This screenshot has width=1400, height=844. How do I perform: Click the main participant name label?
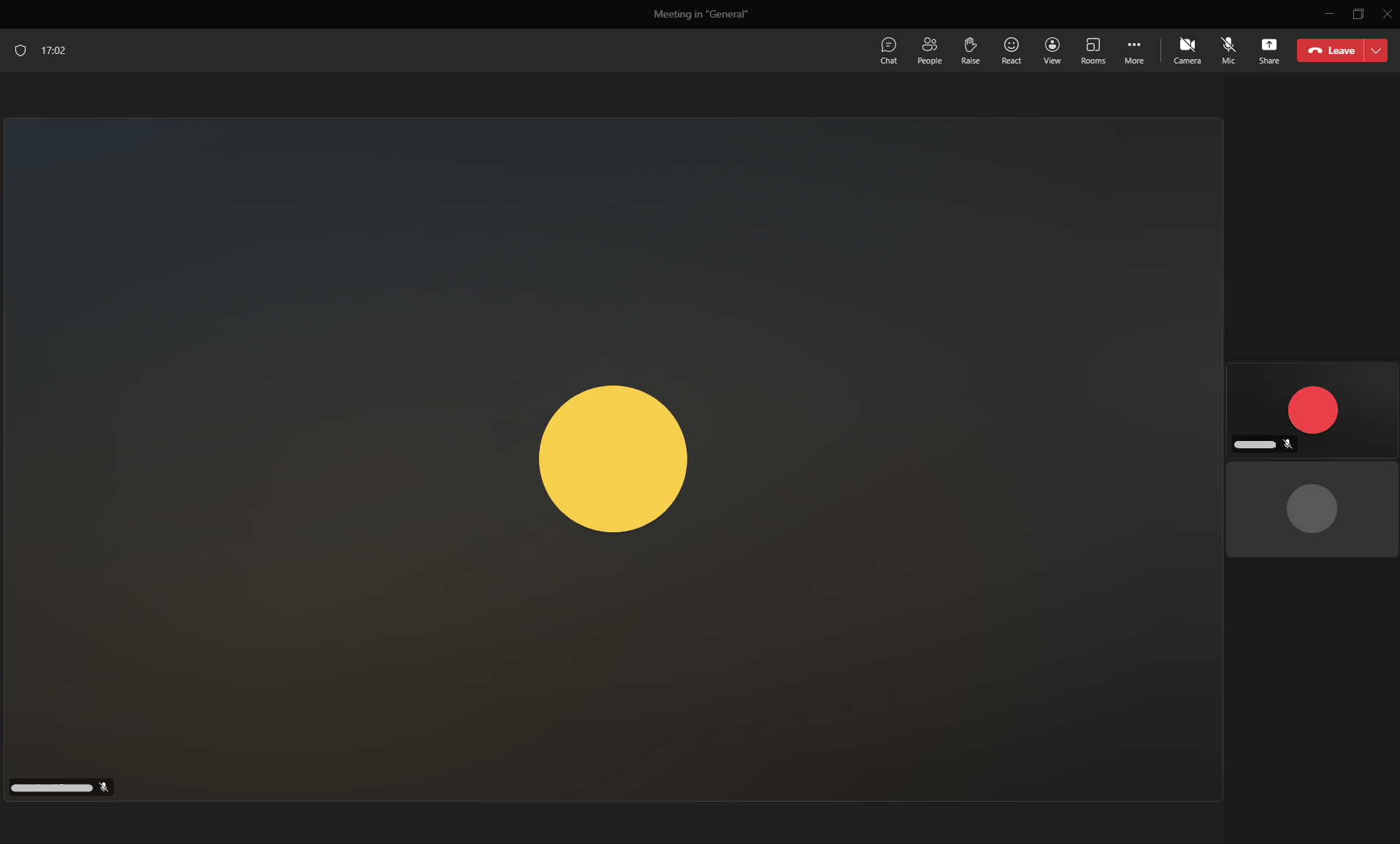tap(52, 788)
